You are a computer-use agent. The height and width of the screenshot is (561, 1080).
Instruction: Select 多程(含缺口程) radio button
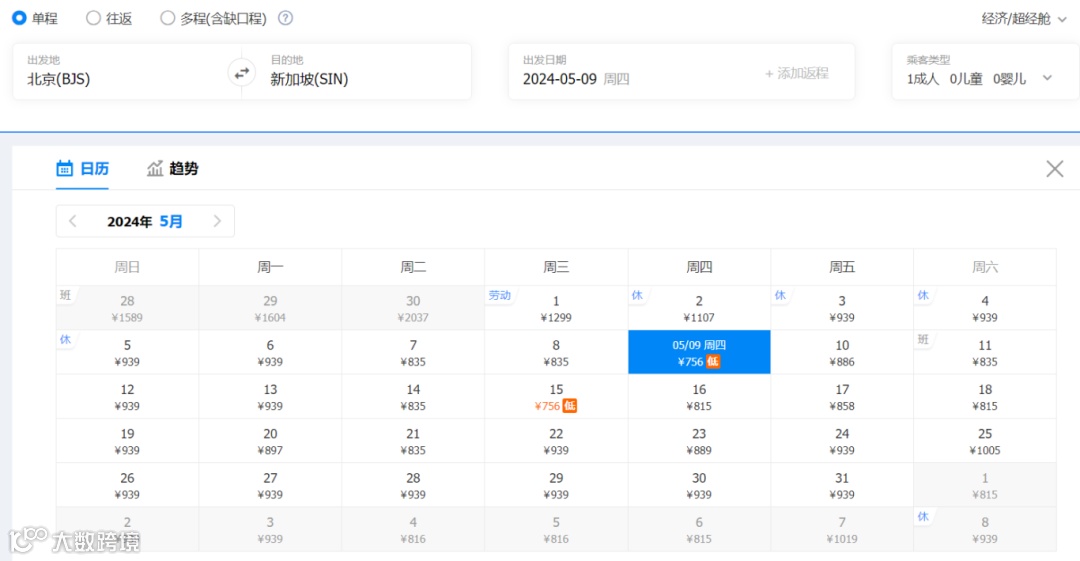167,18
